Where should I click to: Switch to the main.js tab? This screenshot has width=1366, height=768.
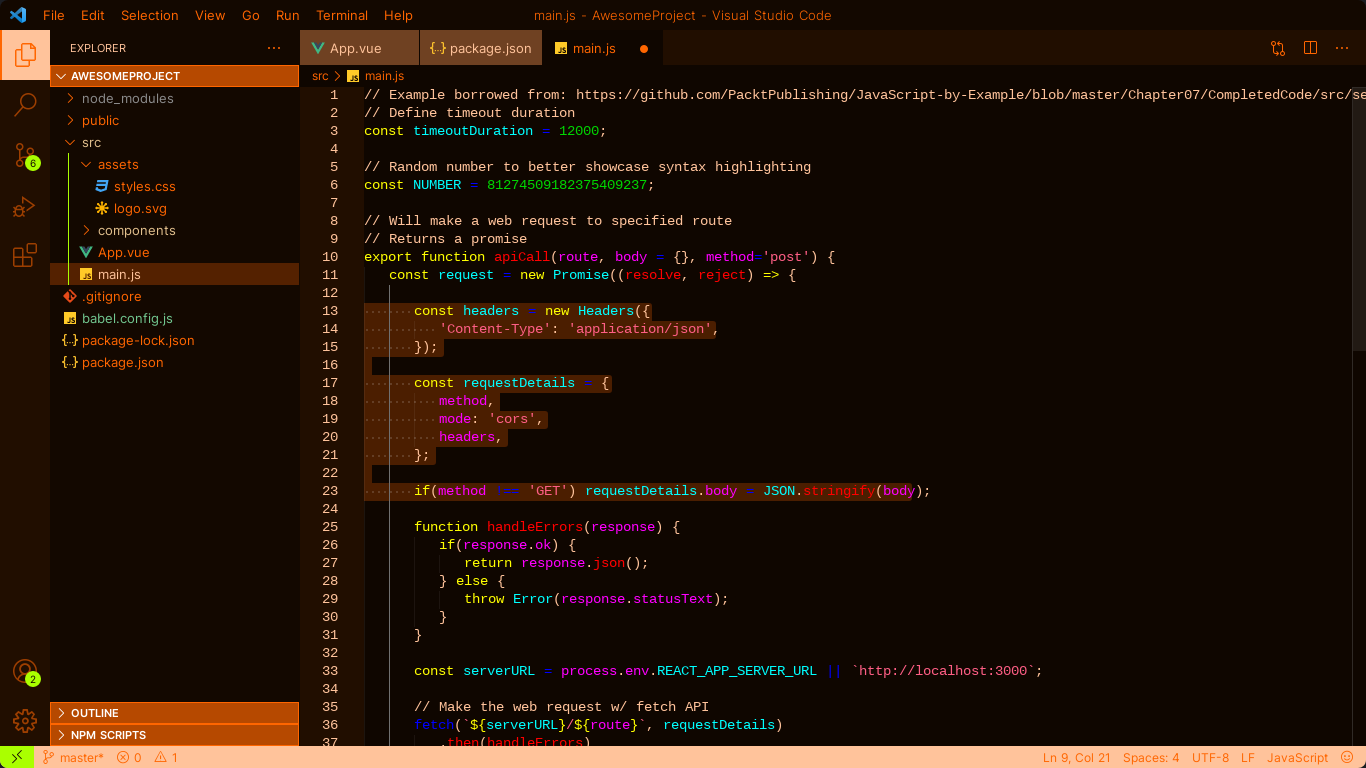coord(603,48)
